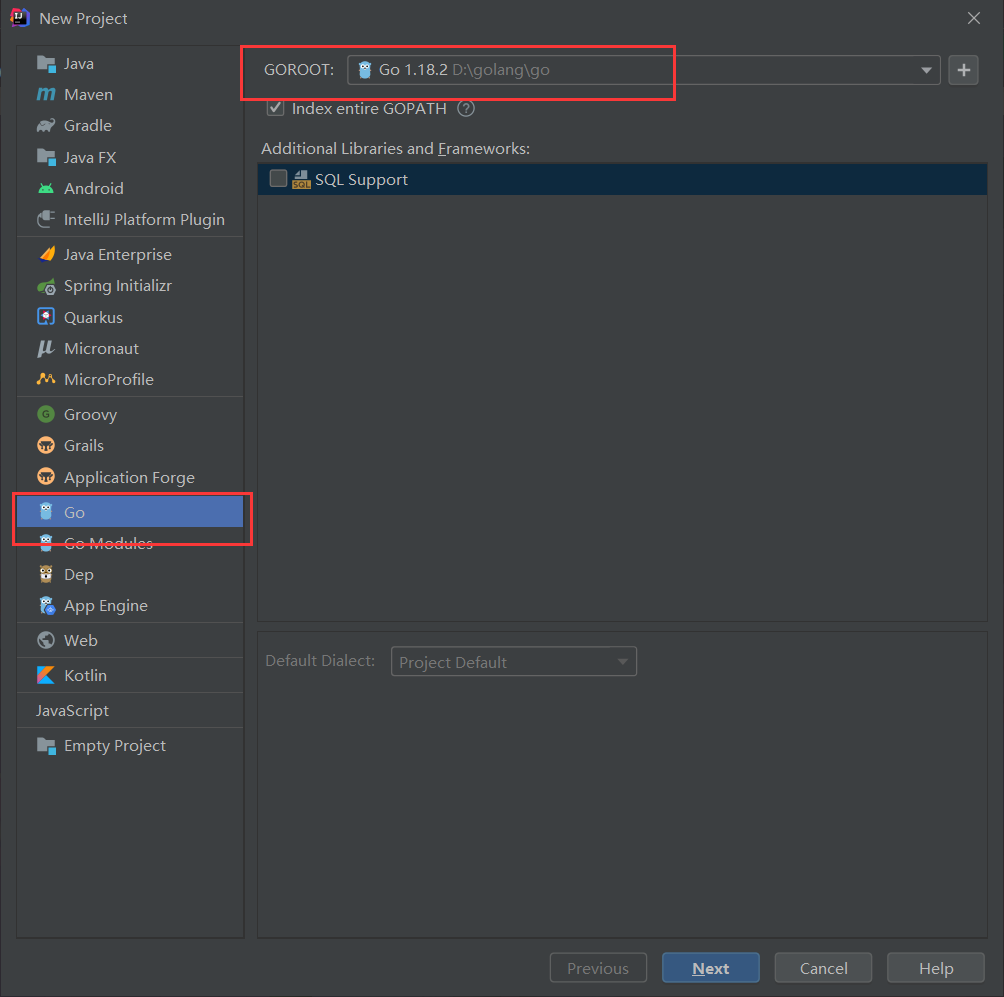1004x997 pixels.
Task: Select the App Engine icon
Action: tap(47, 606)
